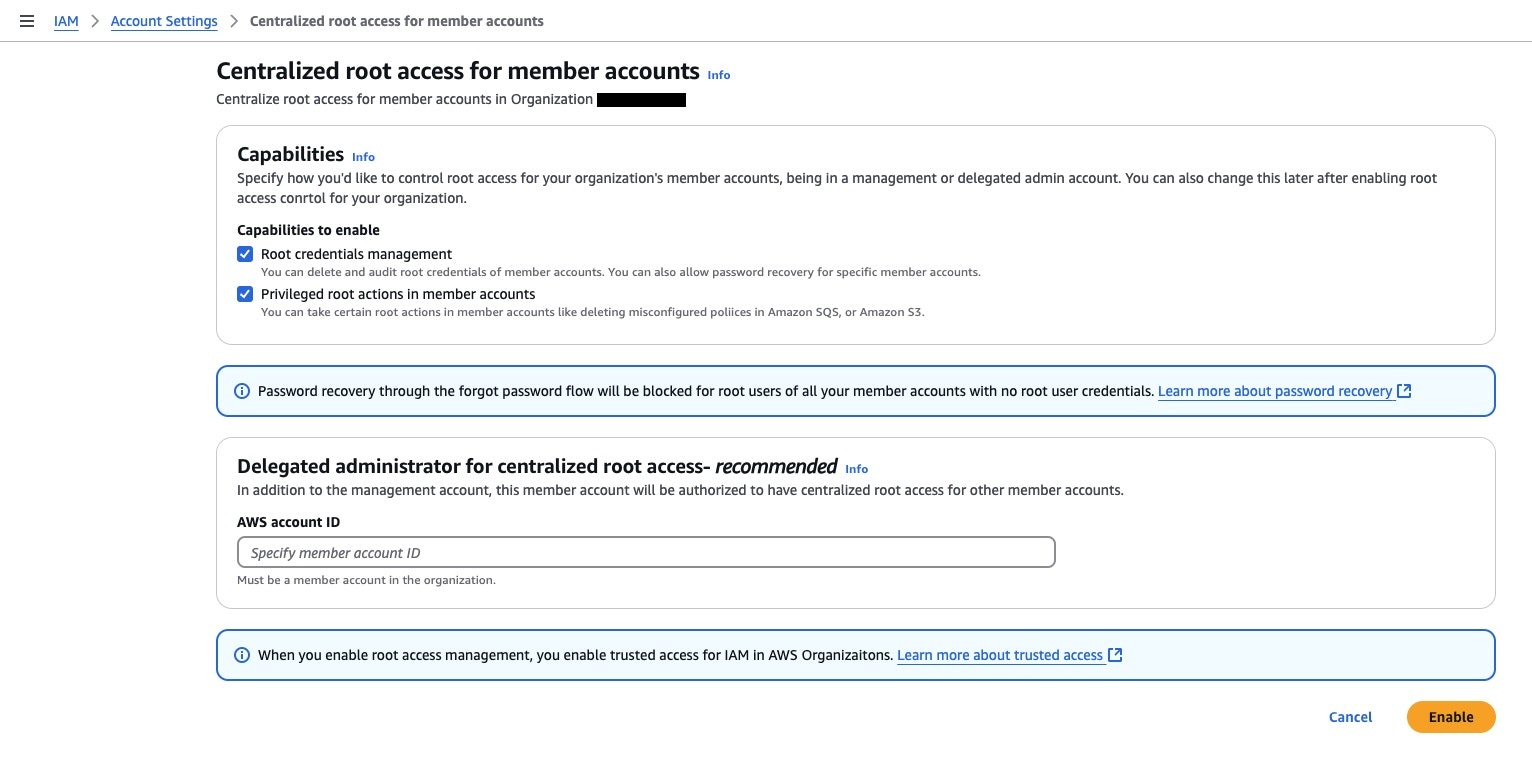Open Learn more about trusted access
Screen dimensions: 1532x768
[1000, 655]
